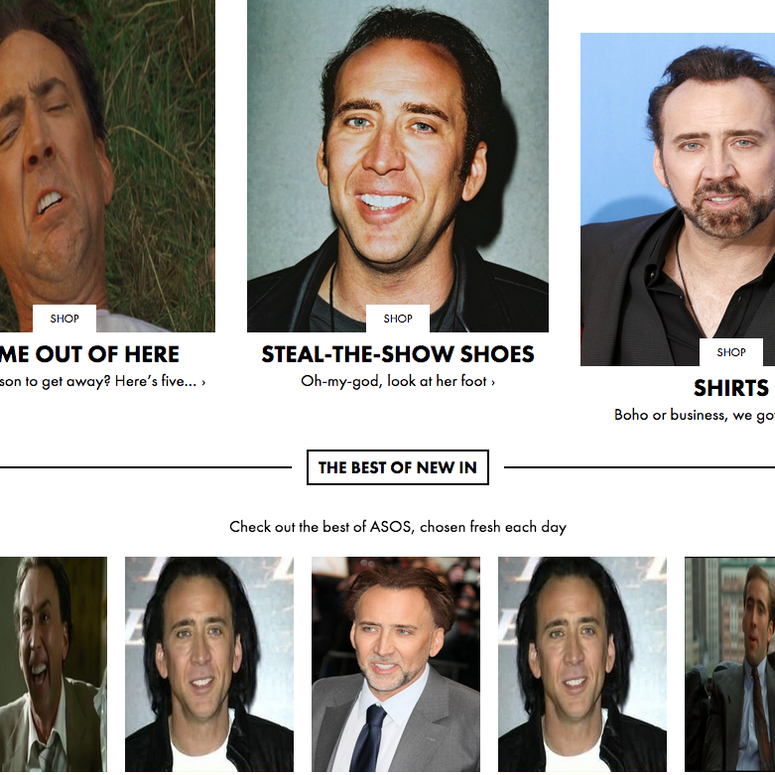The height and width of the screenshot is (775, 775).
Task: Select long-haired man thumbnail beside city window scene
Action: tap(582, 664)
